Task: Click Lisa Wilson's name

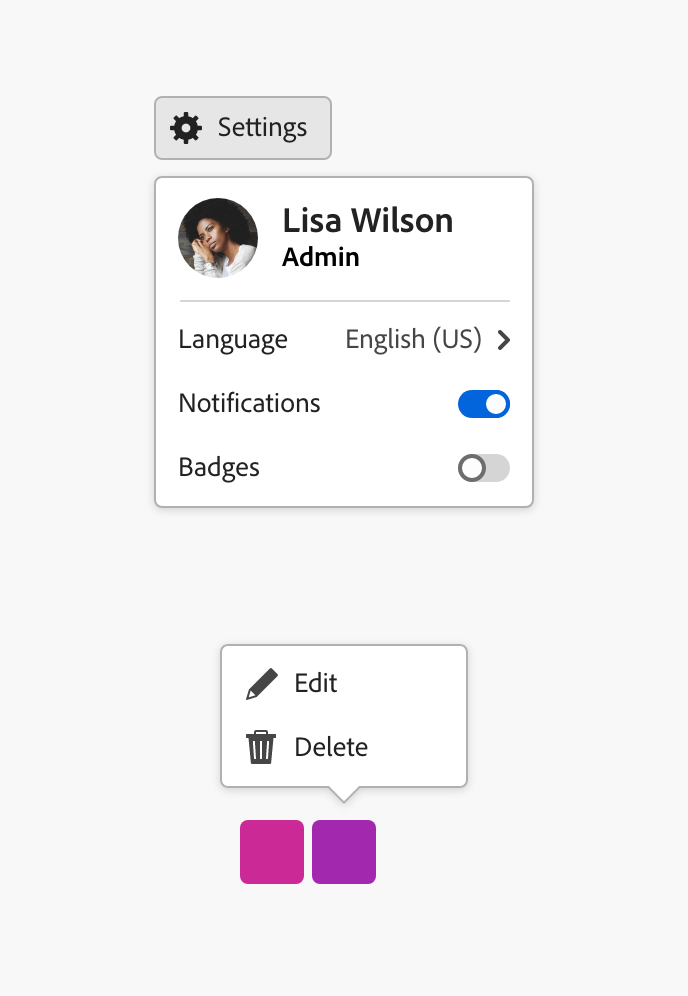Action: coord(367,220)
